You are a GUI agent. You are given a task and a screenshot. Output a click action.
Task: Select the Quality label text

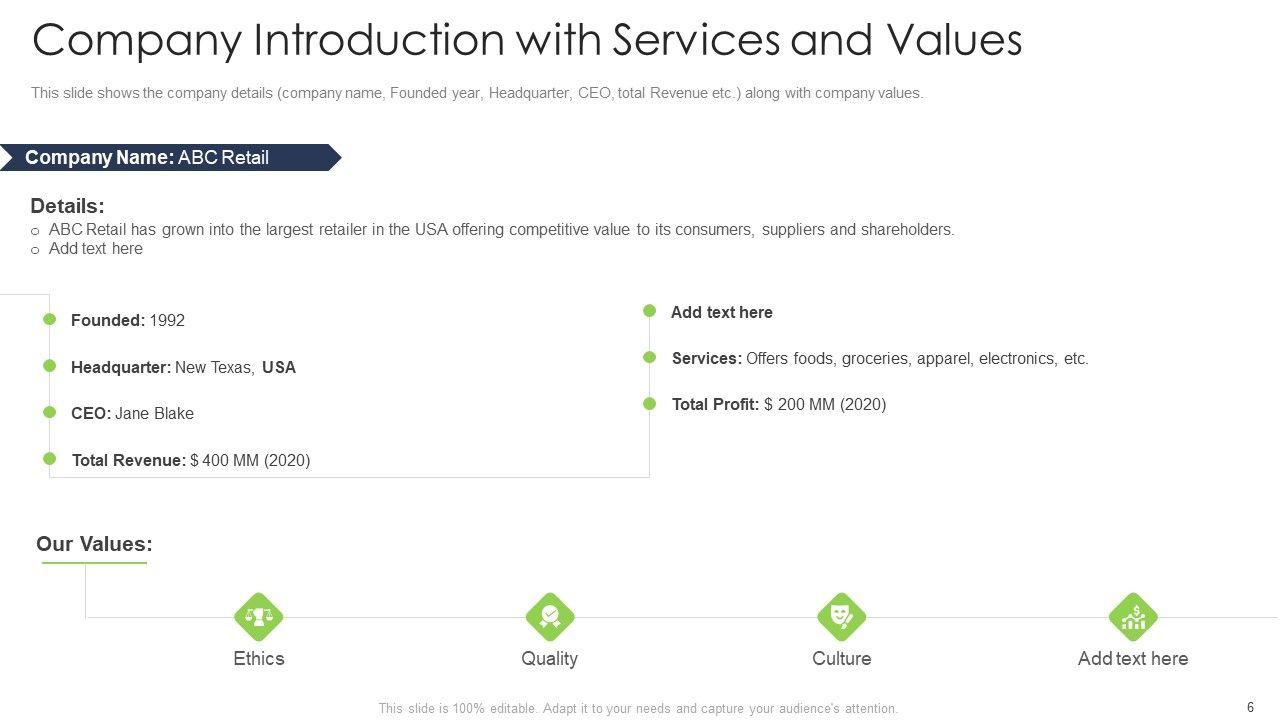(x=549, y=658)
